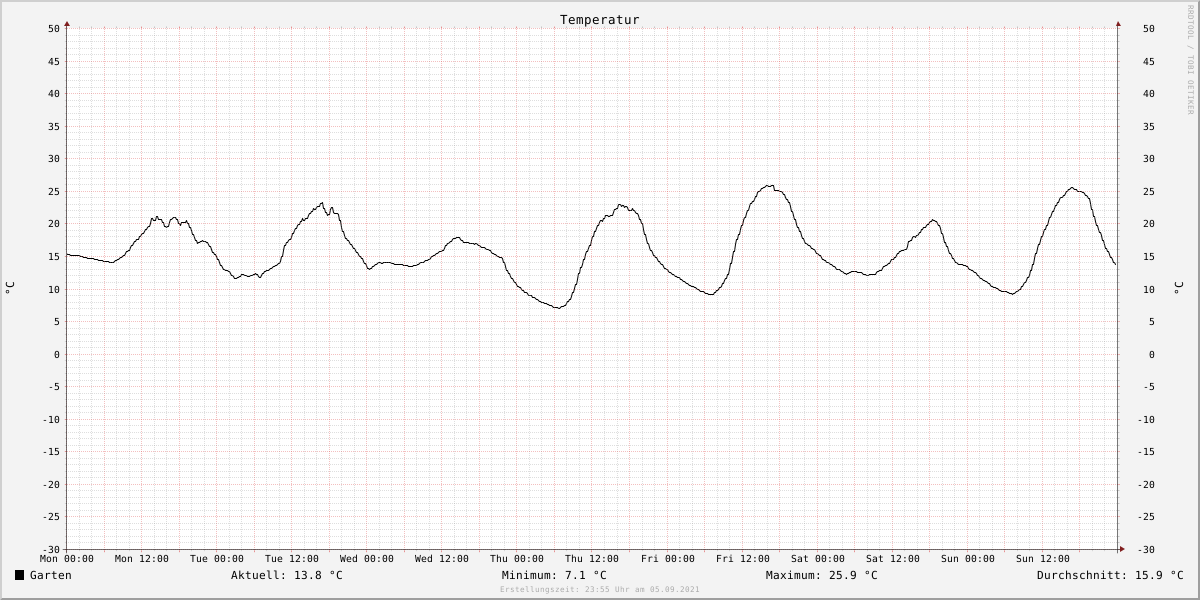1200x600 pixels.
Task: Click the Erstellungszeit 23:55 Uhr timestamp
Action: point(600,589)
